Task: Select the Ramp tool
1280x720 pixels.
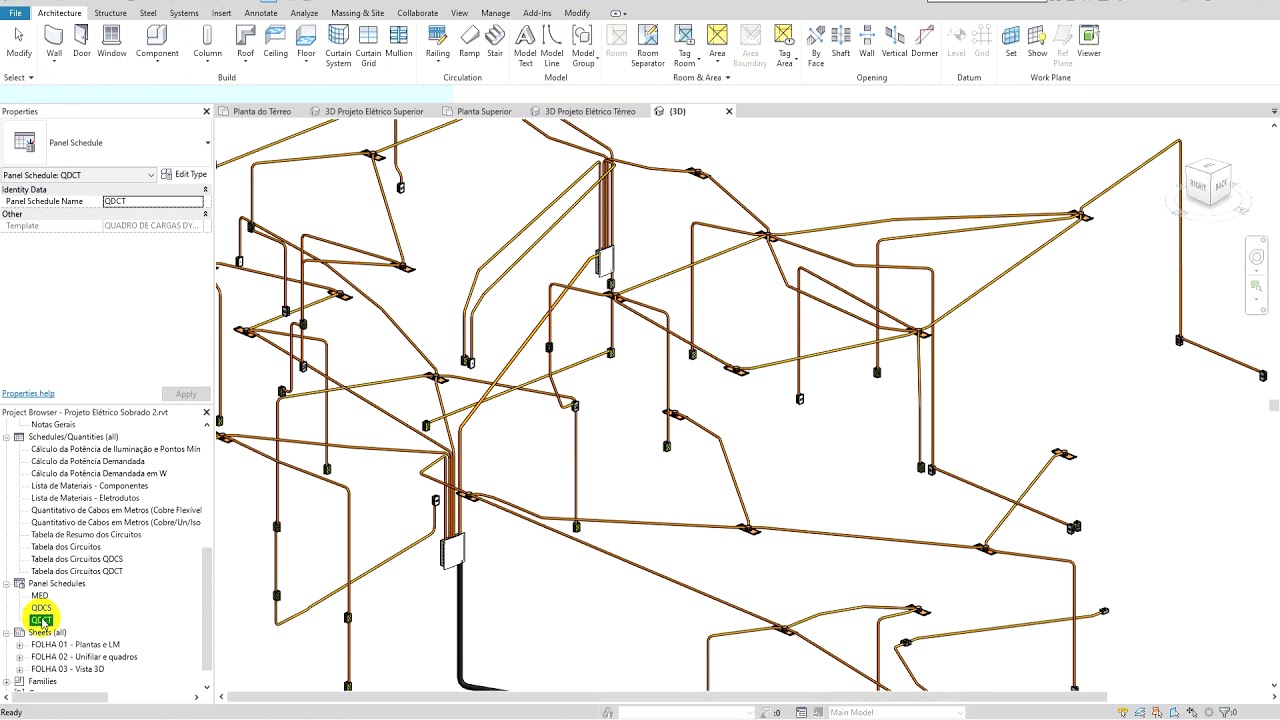Action: point(469,42)
